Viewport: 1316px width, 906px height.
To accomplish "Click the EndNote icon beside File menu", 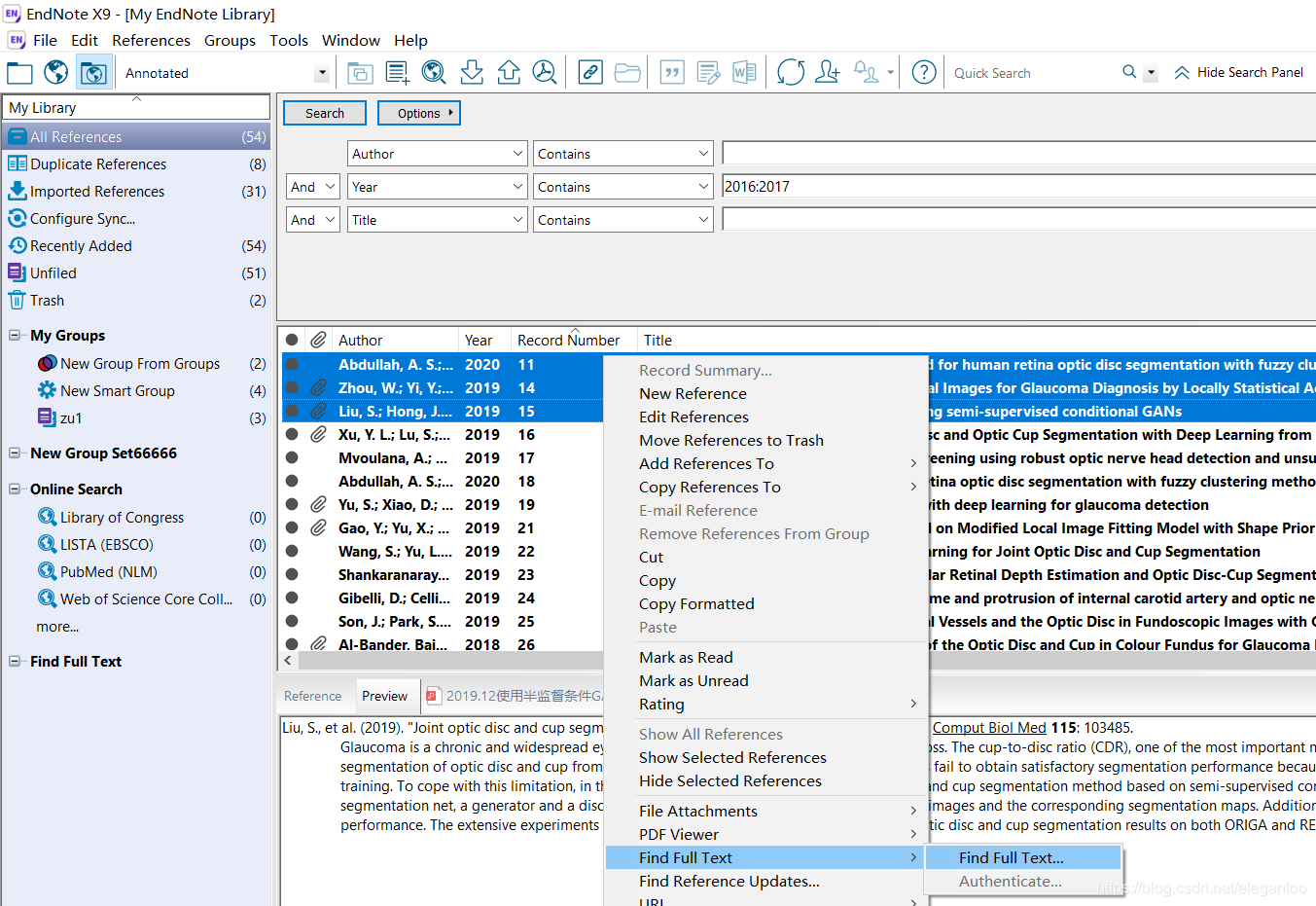I will click(17, 40).
